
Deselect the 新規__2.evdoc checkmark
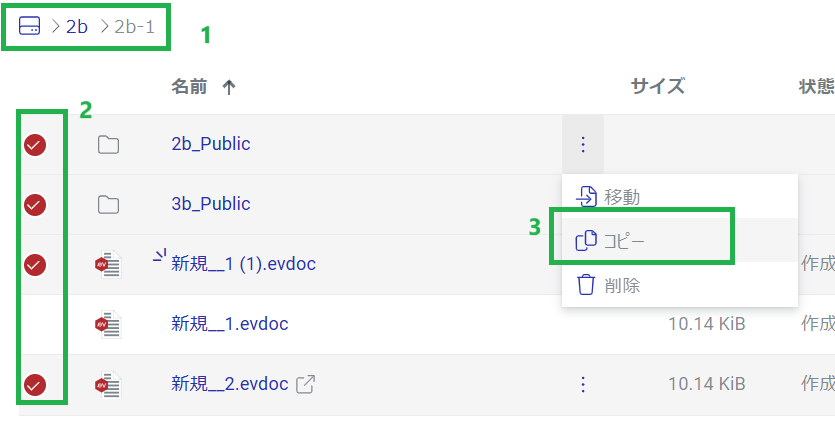coord(35,384)
